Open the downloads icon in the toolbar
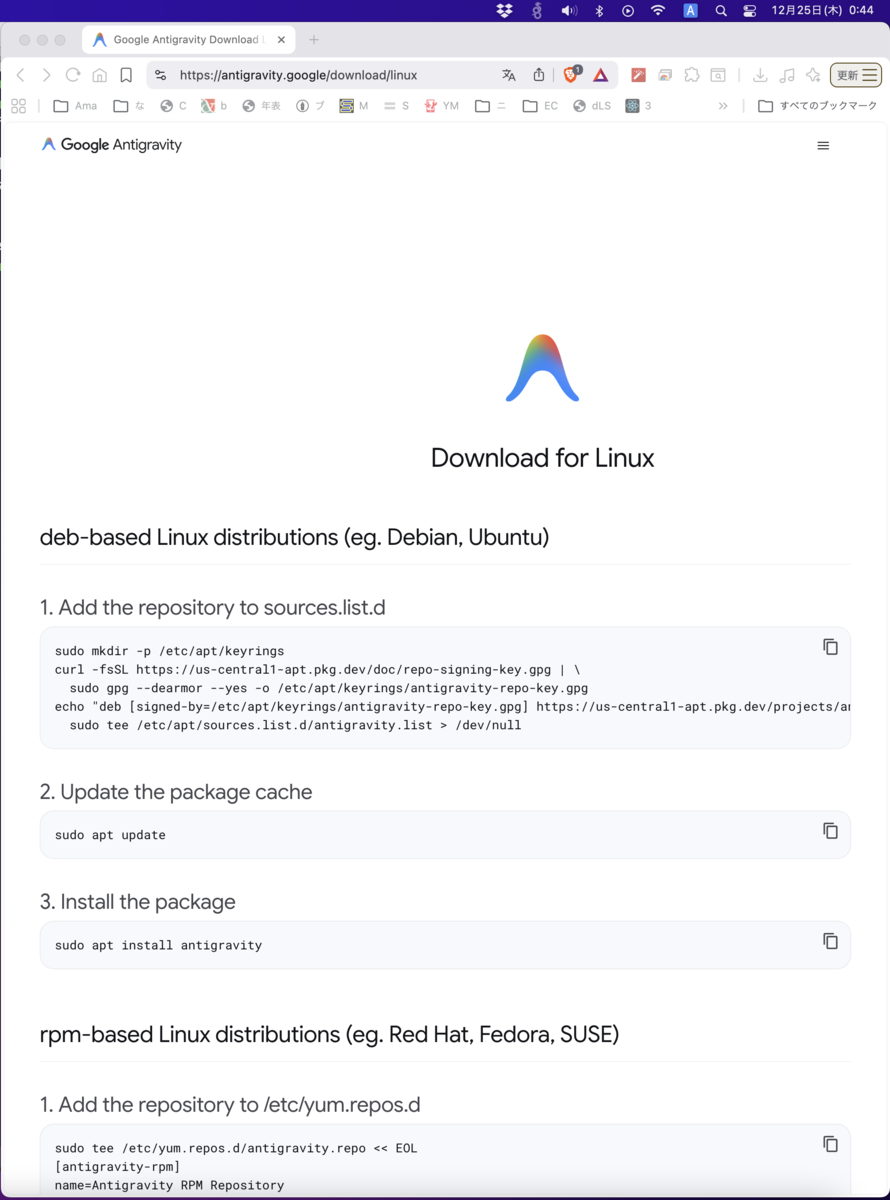This screenshot has width=890, height=1200. (760, 75)
